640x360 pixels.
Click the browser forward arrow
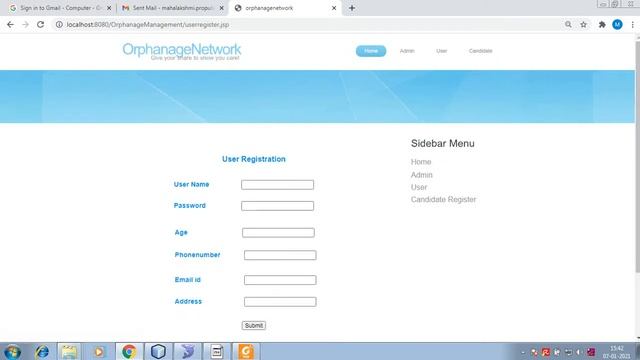click(25, 24)
